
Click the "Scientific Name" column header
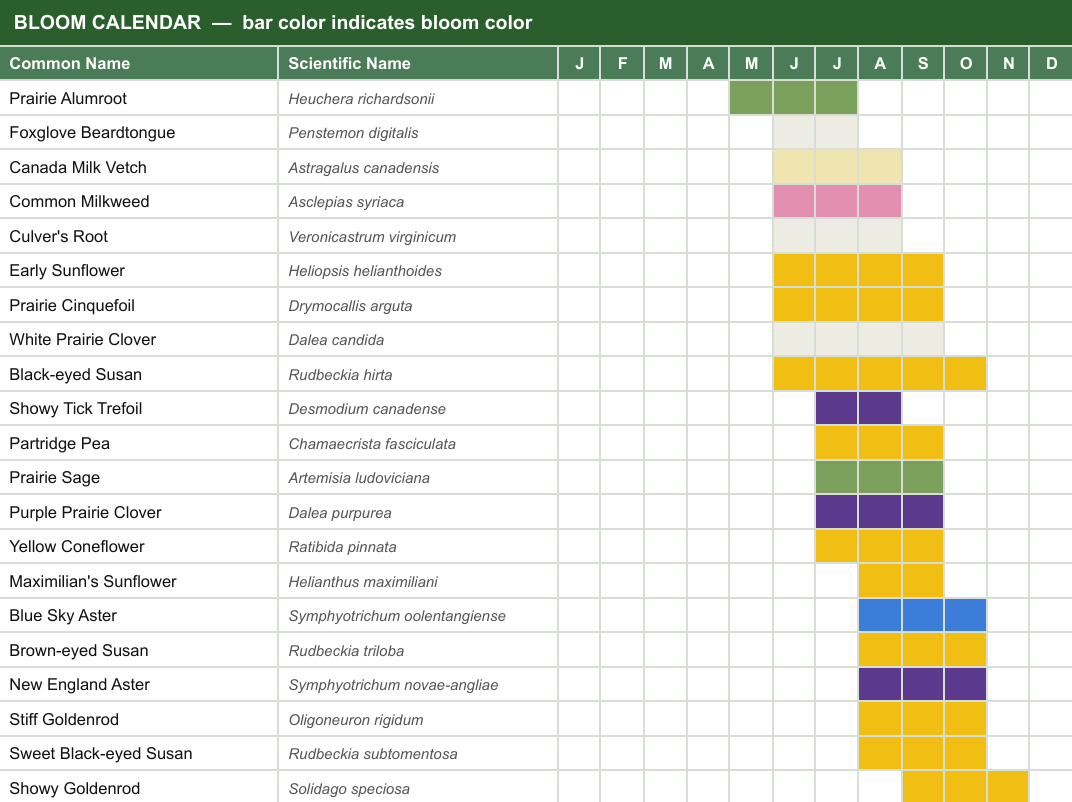point(418,64)
